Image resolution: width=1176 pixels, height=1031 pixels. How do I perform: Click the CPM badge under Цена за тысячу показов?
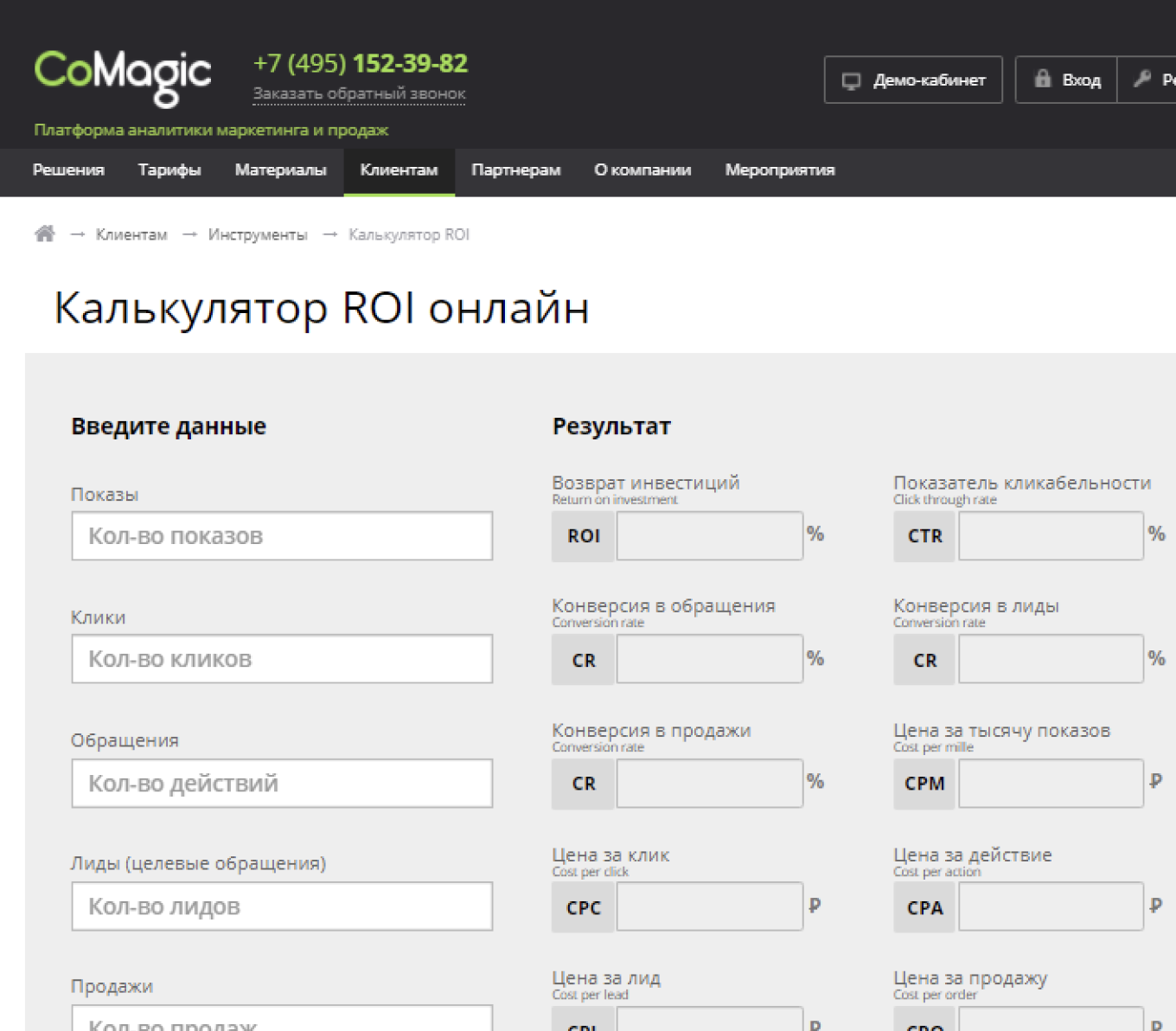924,784
